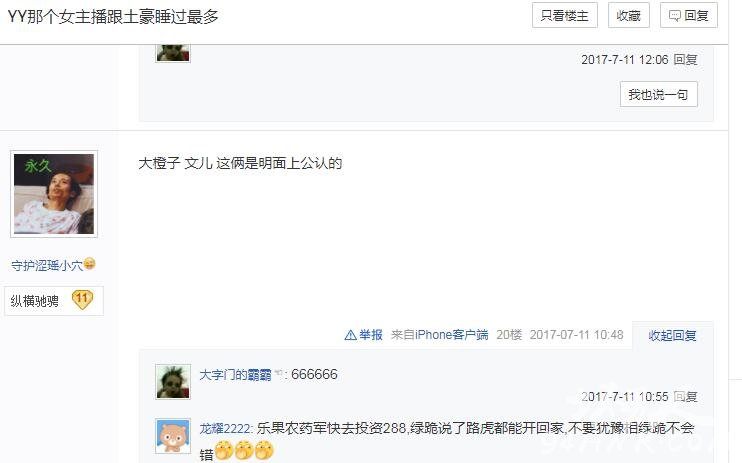Click the avatar next to 大字门的霸霸

pyautogui.click(x=173, y=382)
